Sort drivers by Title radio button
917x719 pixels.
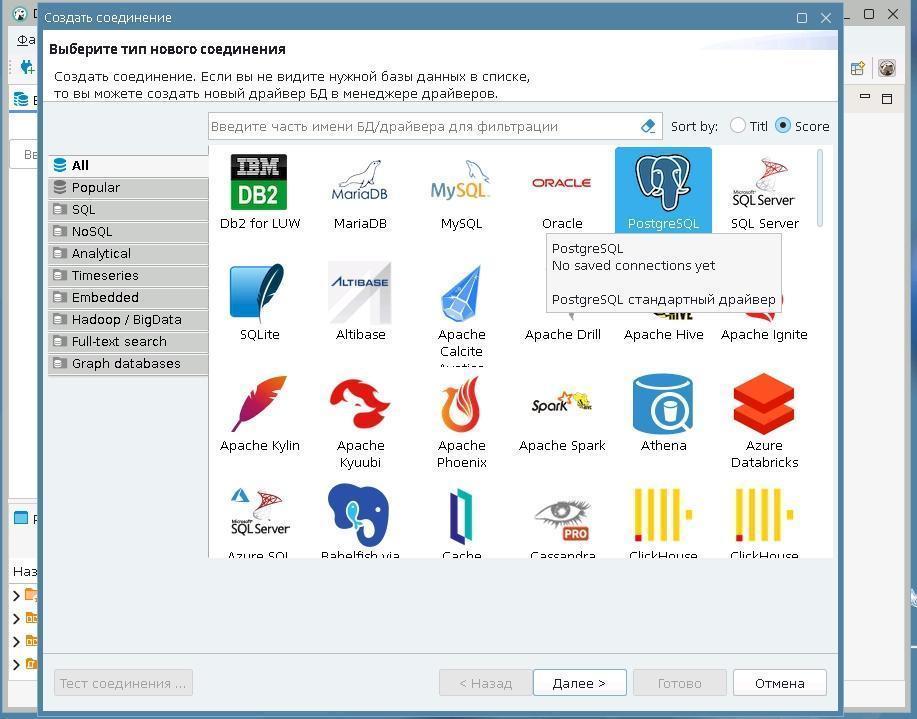click(x=738, y=126)
